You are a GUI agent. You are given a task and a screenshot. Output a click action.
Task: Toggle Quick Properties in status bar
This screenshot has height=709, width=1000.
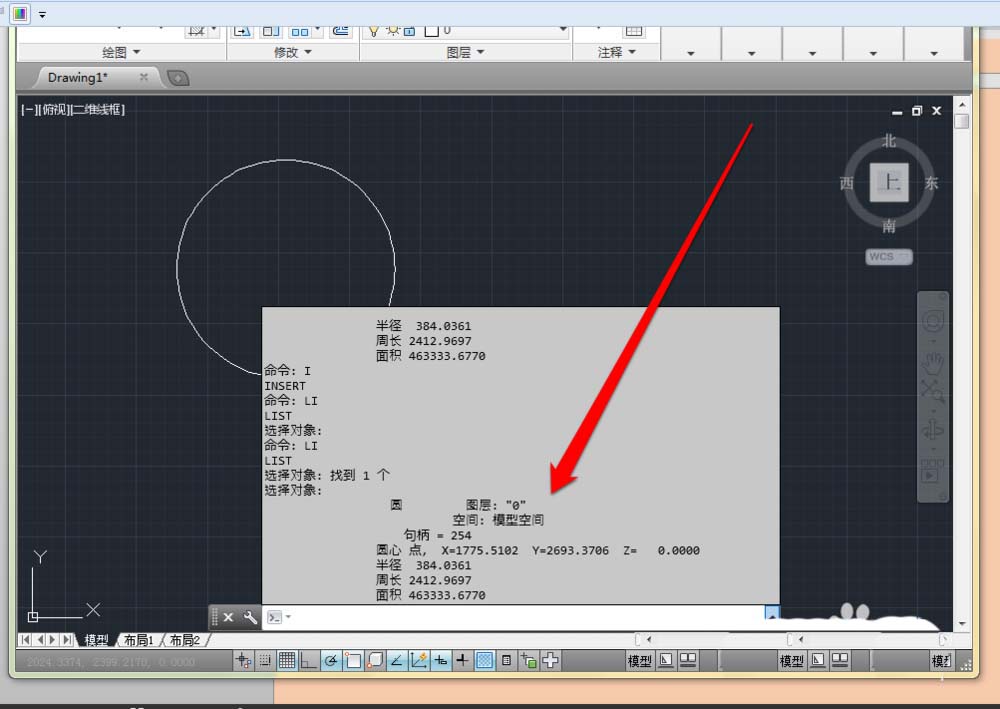(x=506, y=661)
